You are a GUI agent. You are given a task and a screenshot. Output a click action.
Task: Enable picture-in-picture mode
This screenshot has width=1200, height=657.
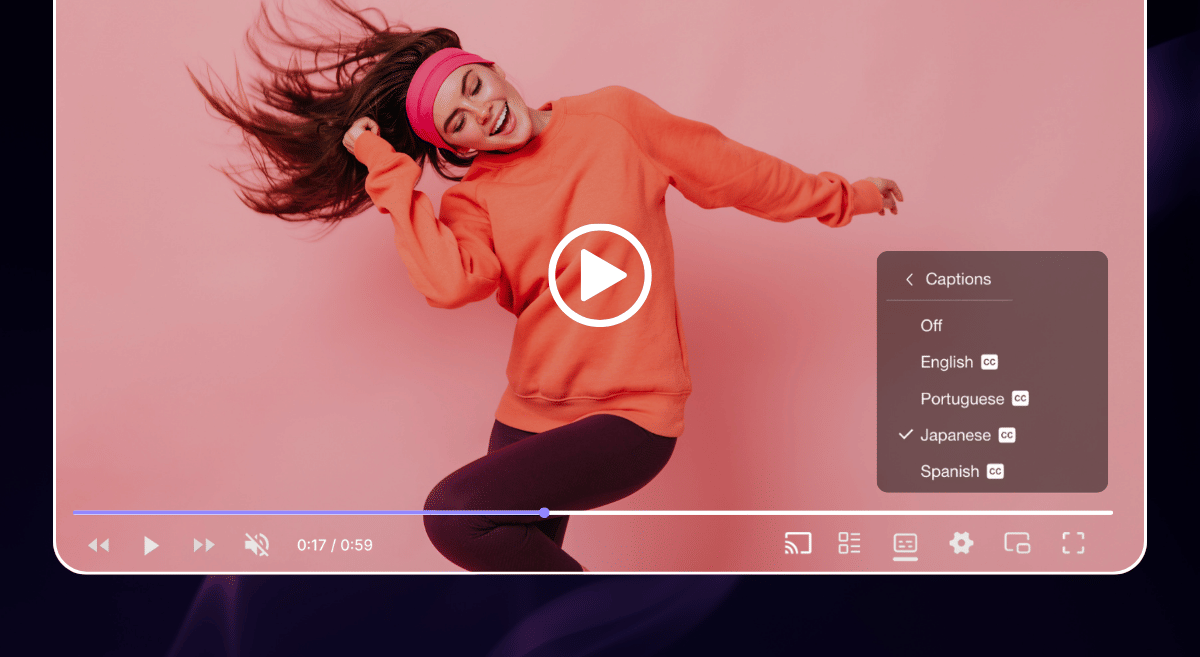click(1017, 543)
